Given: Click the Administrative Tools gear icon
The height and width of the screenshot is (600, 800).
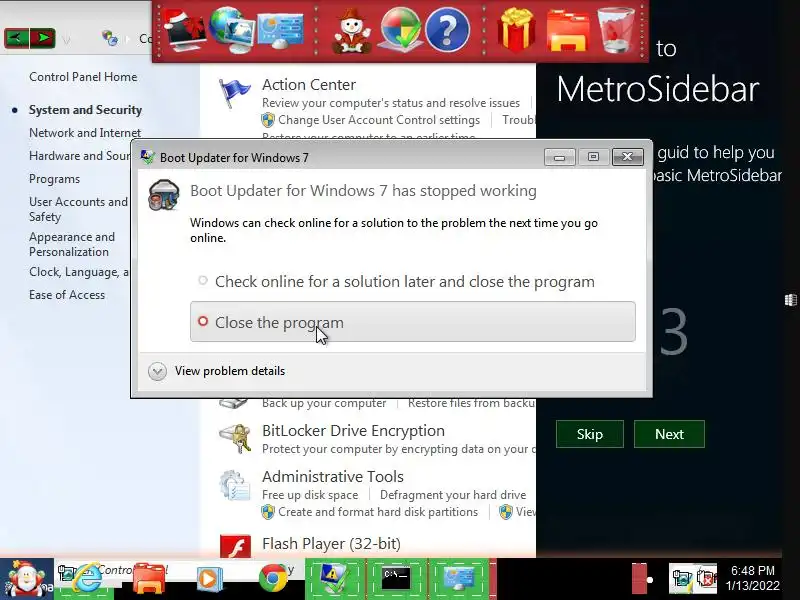Looking at the screenshot, I should click(235, 485).
